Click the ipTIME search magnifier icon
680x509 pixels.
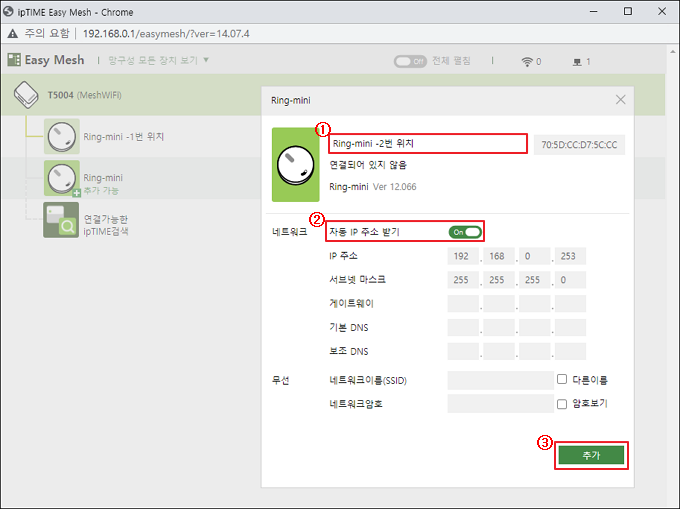coord(61,220)
